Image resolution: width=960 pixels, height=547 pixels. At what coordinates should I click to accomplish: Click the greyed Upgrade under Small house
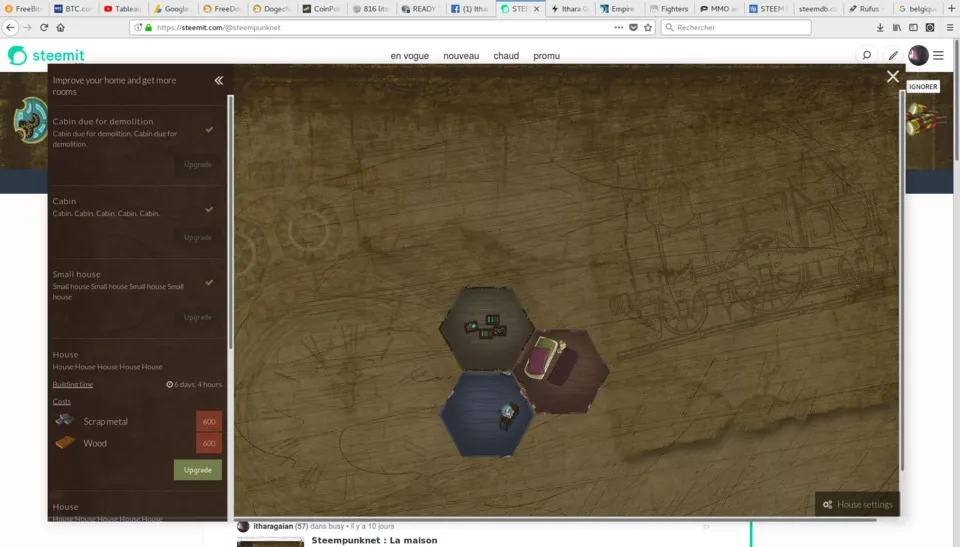point(198,317)
